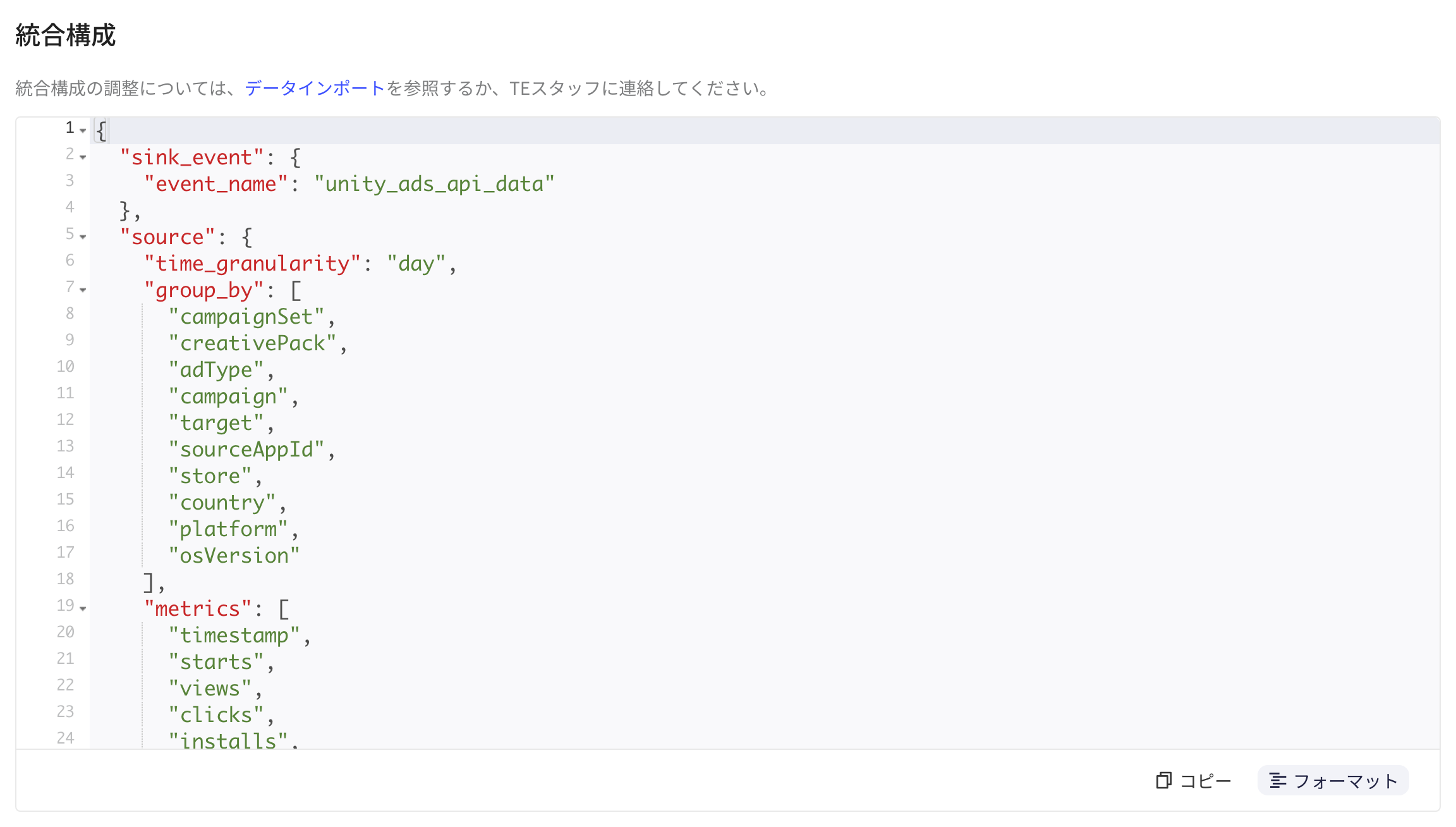Click the "day" value

pos(416,264)
